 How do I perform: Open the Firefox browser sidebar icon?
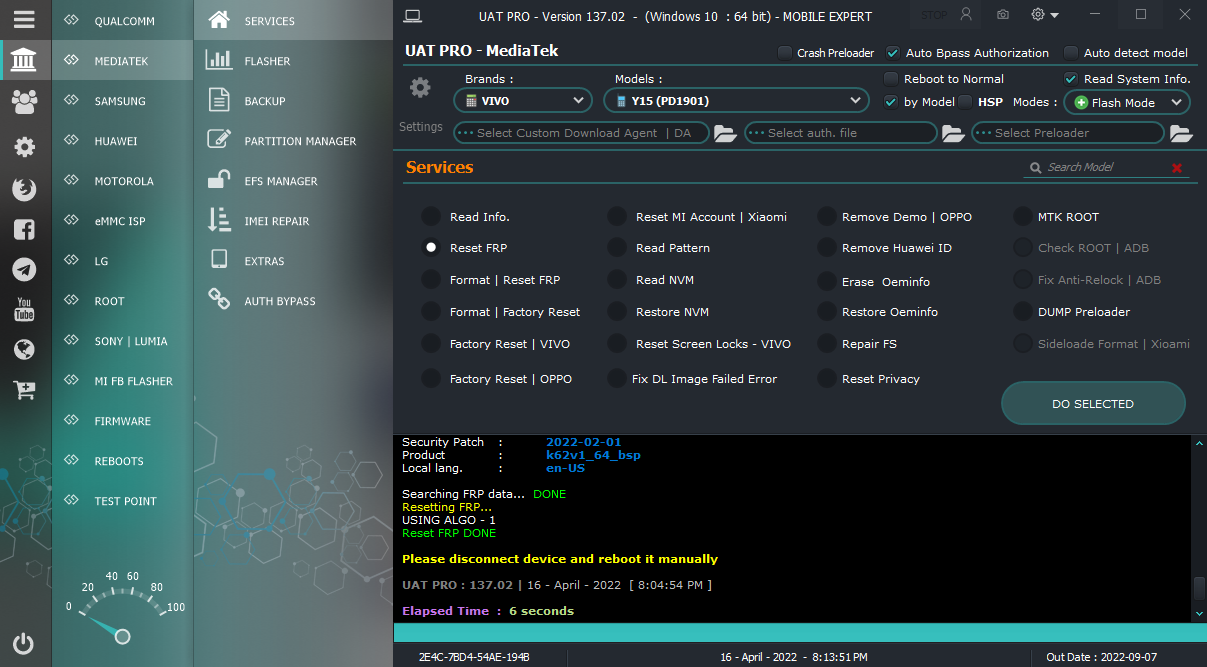[x=24, y=189]
